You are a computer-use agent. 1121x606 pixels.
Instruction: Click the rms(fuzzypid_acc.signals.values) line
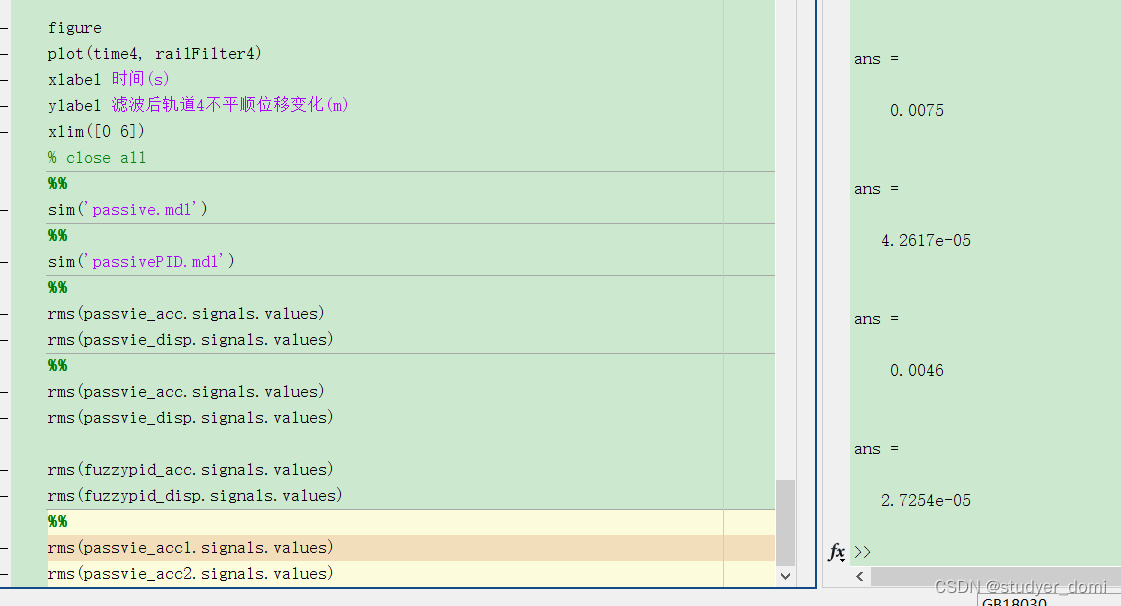click(190, 470)
